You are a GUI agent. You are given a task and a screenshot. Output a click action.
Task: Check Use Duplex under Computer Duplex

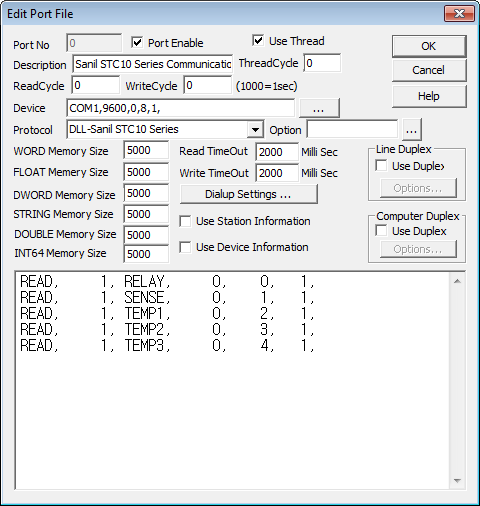(x=381, y=231)
